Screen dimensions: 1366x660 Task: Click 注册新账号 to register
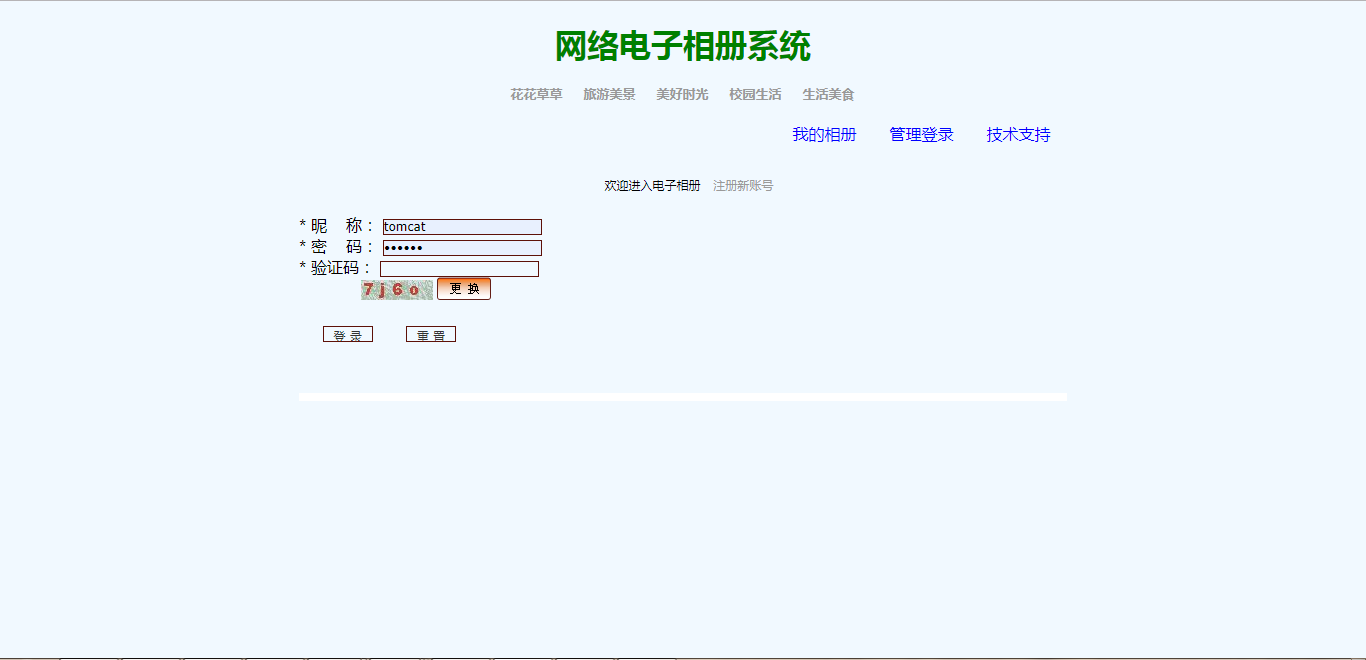tap(743, 186)
